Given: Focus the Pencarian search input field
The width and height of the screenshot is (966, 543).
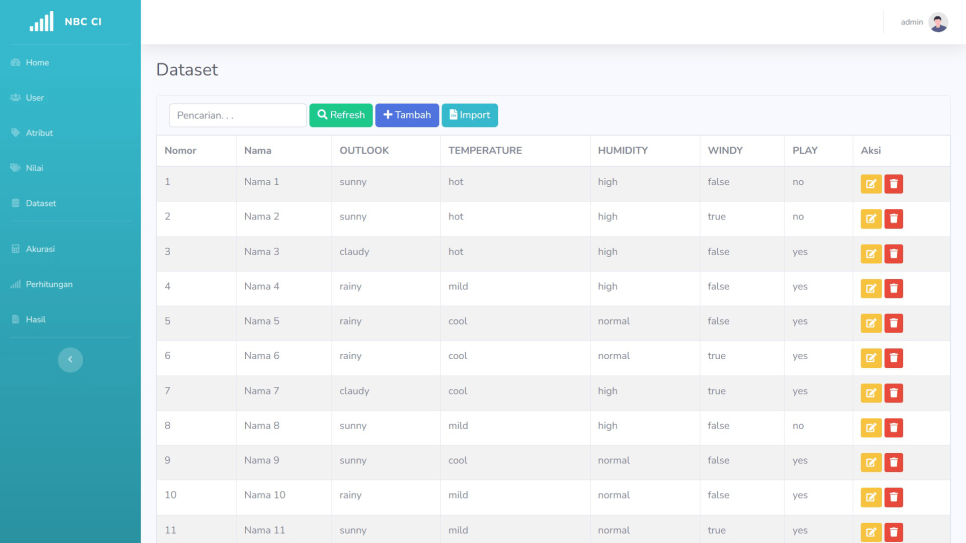Looking at the screenshot, I should coord(237,116).
